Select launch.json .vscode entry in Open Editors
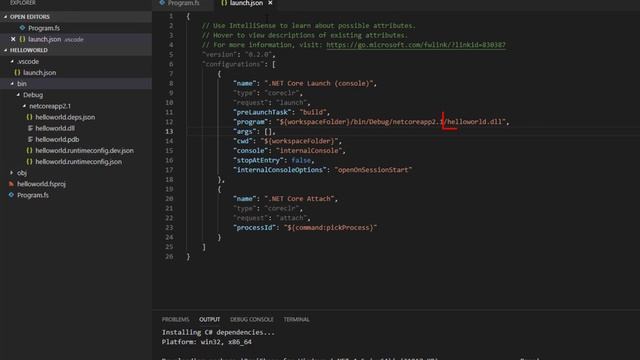Viewport: 640px width, 360px height. (x=56, y=39)
